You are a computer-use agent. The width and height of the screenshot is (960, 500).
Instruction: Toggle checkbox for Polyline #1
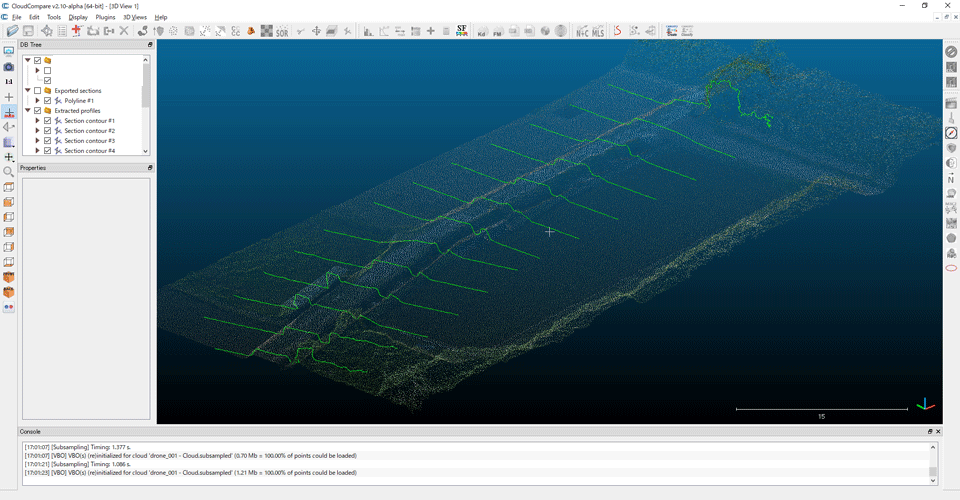(47, 100)
